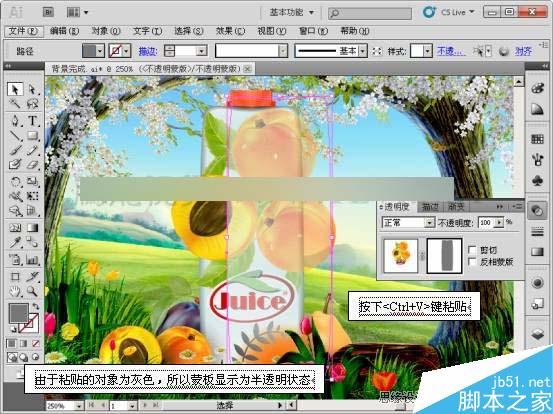553x414 pixels.
Task: Click the 不透明度 opacity link in control bar
Action: click(x=451, y=51)
